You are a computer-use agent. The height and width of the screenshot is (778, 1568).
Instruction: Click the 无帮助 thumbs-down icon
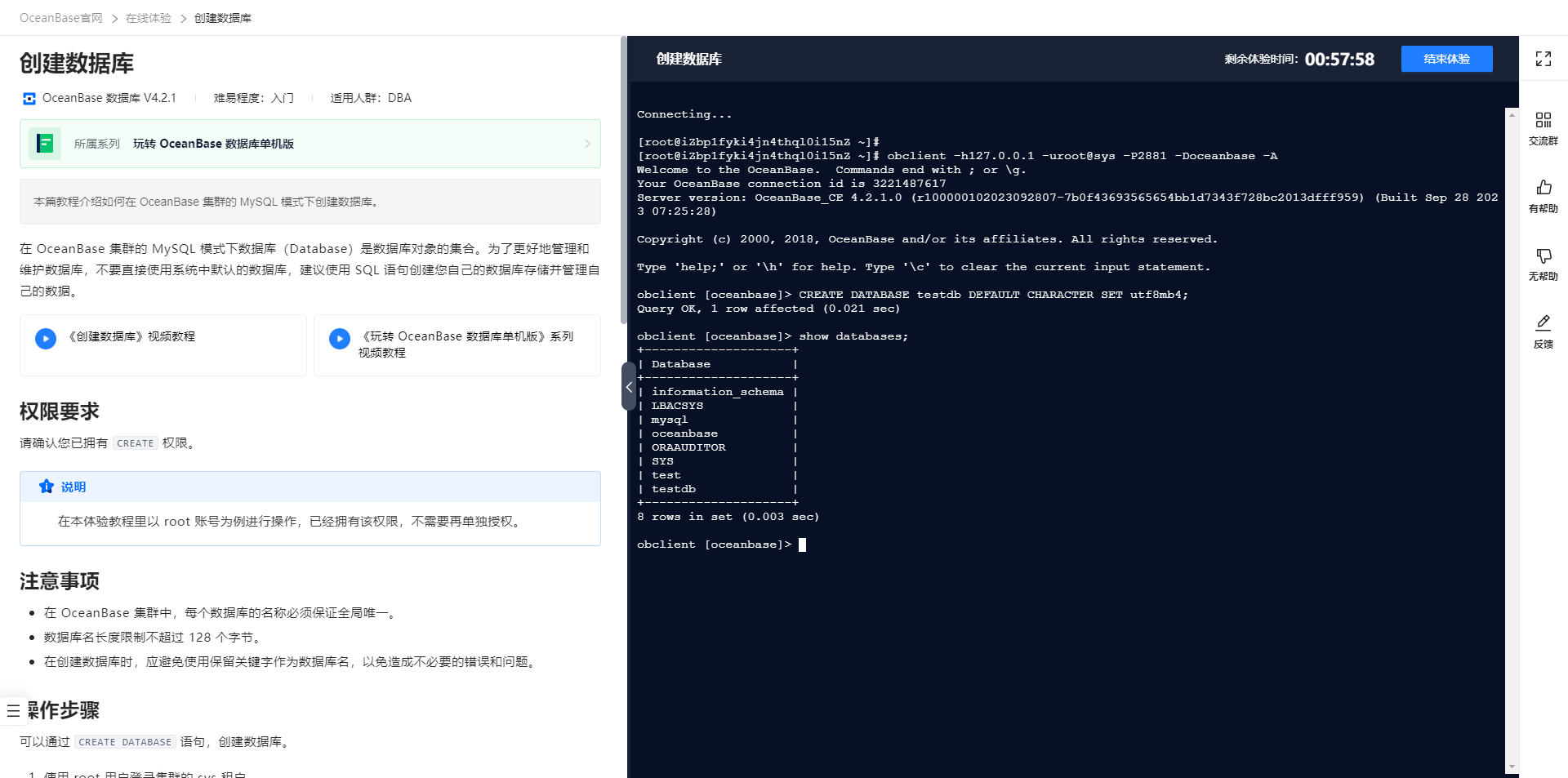pyautogui.click(x=1543, y=256)
